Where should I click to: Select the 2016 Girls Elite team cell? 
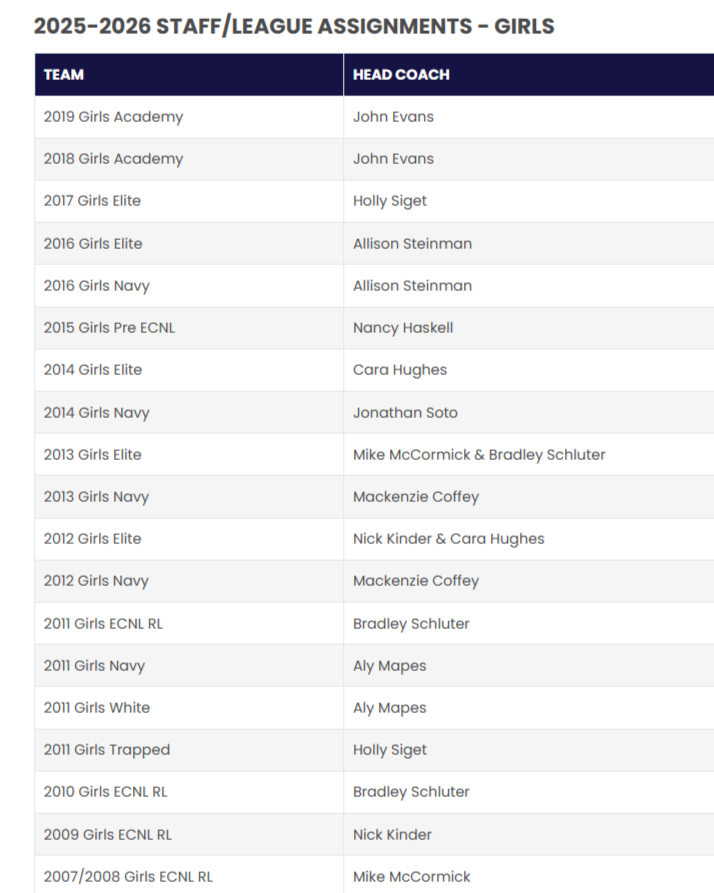[x=189, y=243]
